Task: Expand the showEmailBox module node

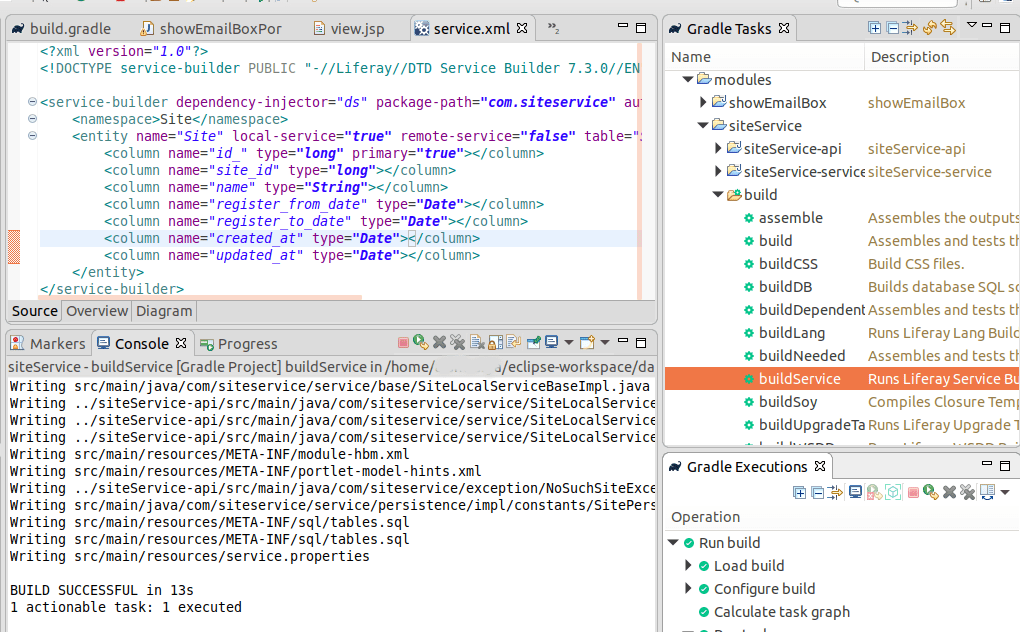Action: pos(703,103)
